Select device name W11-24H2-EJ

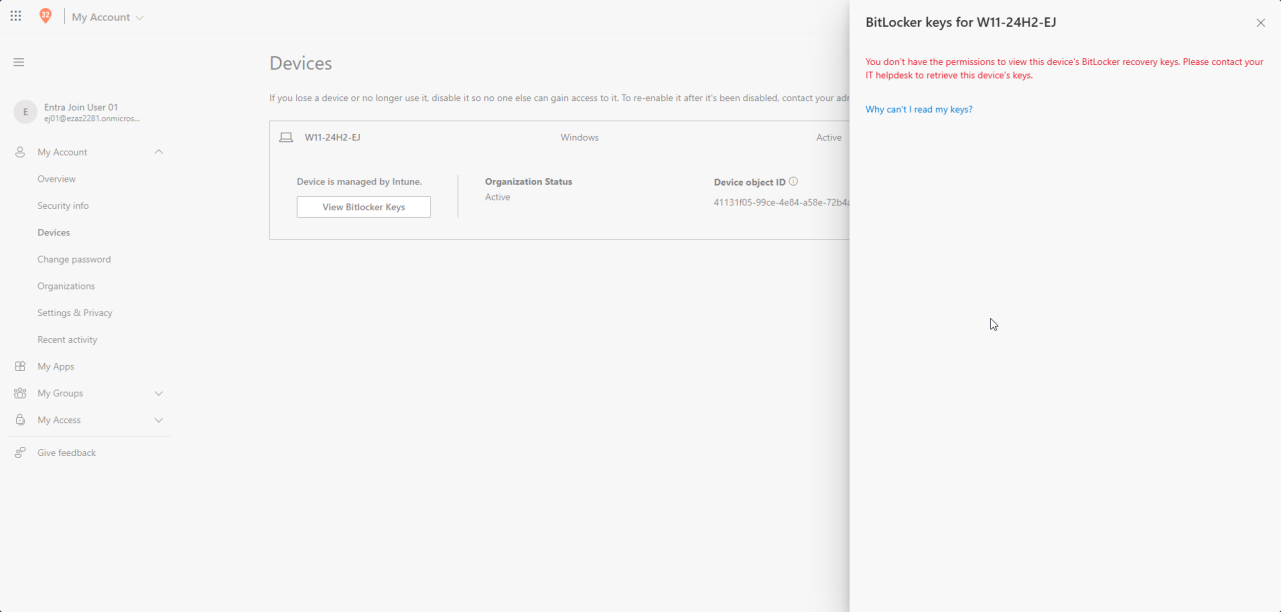[x=333, y=138]
